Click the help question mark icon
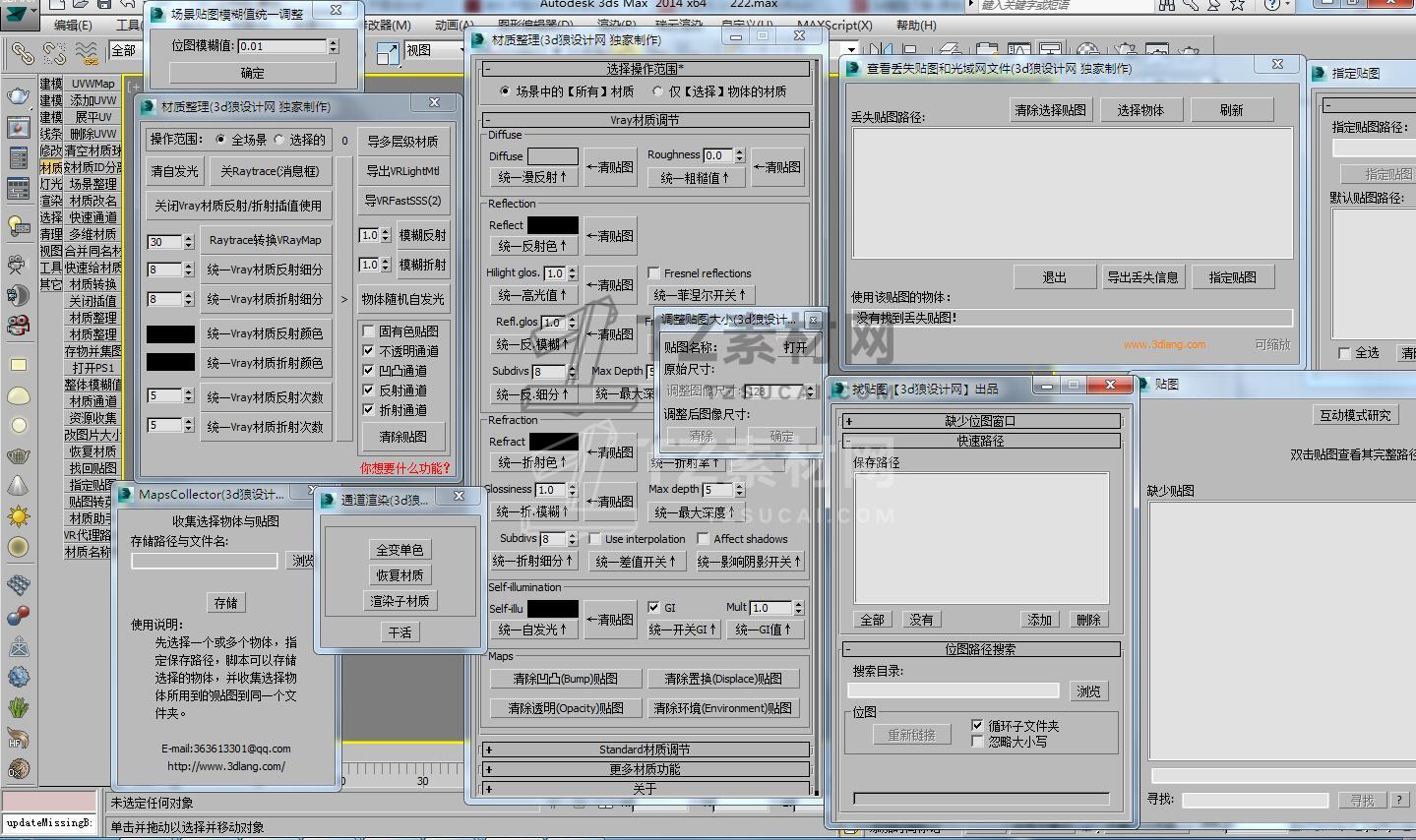The height and width of the screenshot is (840, 1416). click(1272, 5)
